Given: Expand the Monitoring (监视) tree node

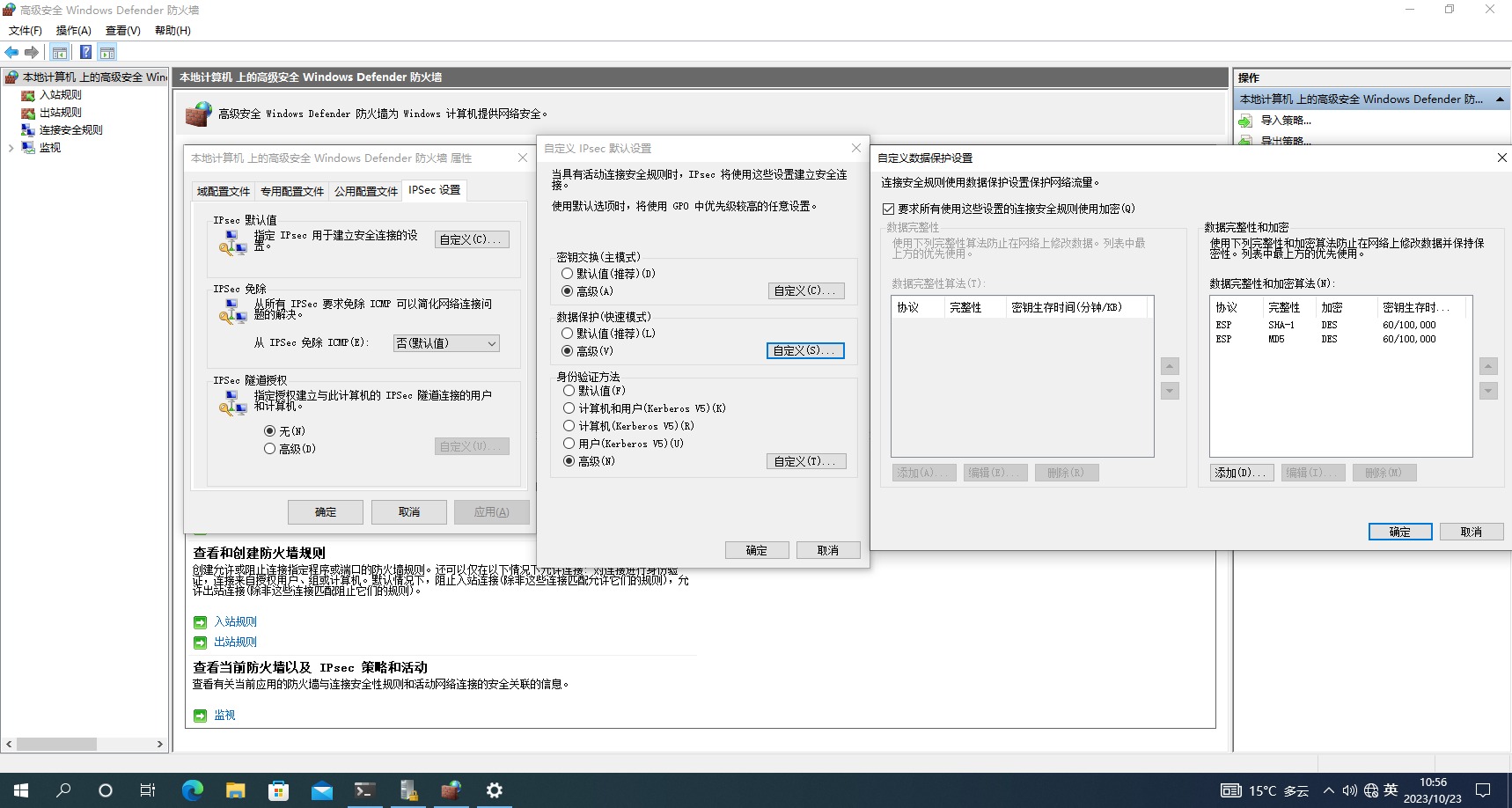Looking at the screenshot, I should point(11,148).
